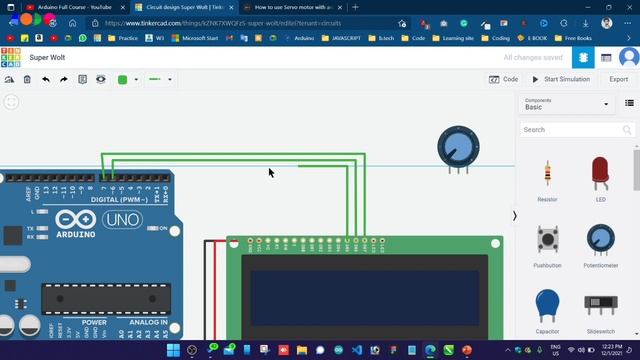Expand more bookmarks chevron
Image resolution: width=640 pixels, height=360 pixels.
point(629,38)
